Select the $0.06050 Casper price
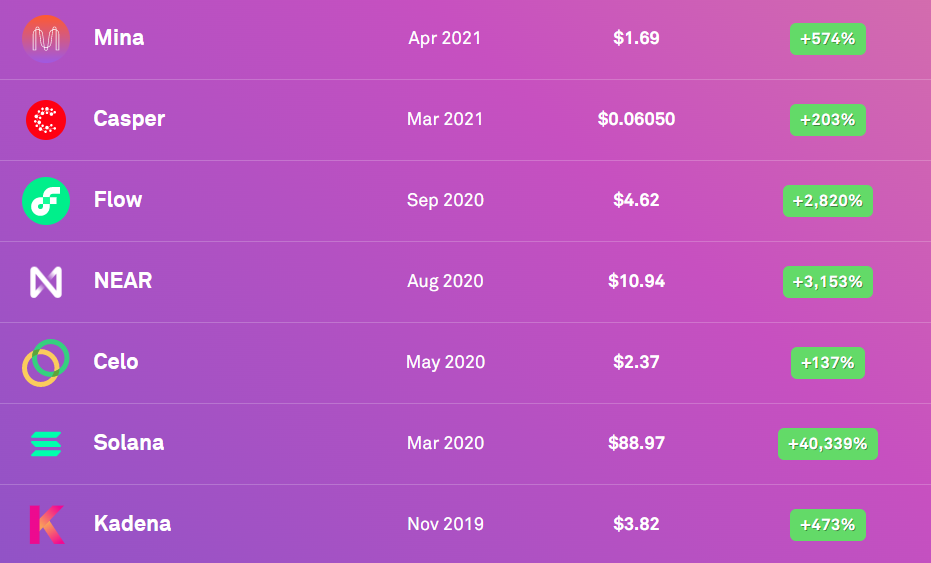 pyautogui.click(x=636, y=119)
